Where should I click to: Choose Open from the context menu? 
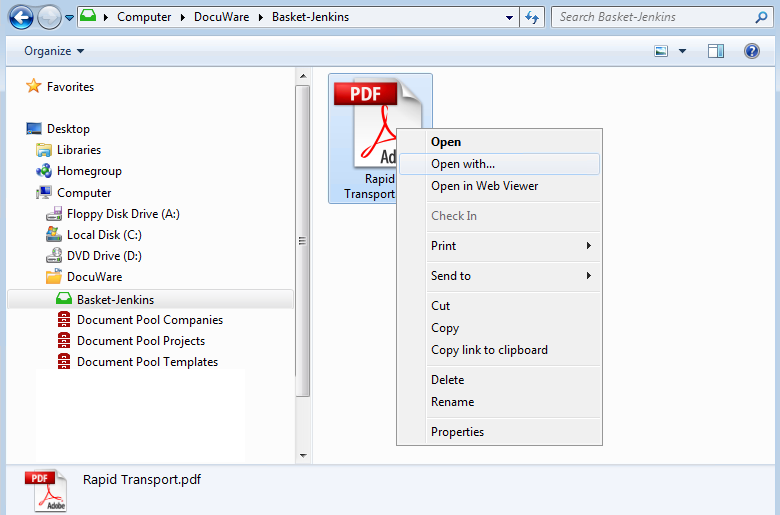click(x=499, y=142)
